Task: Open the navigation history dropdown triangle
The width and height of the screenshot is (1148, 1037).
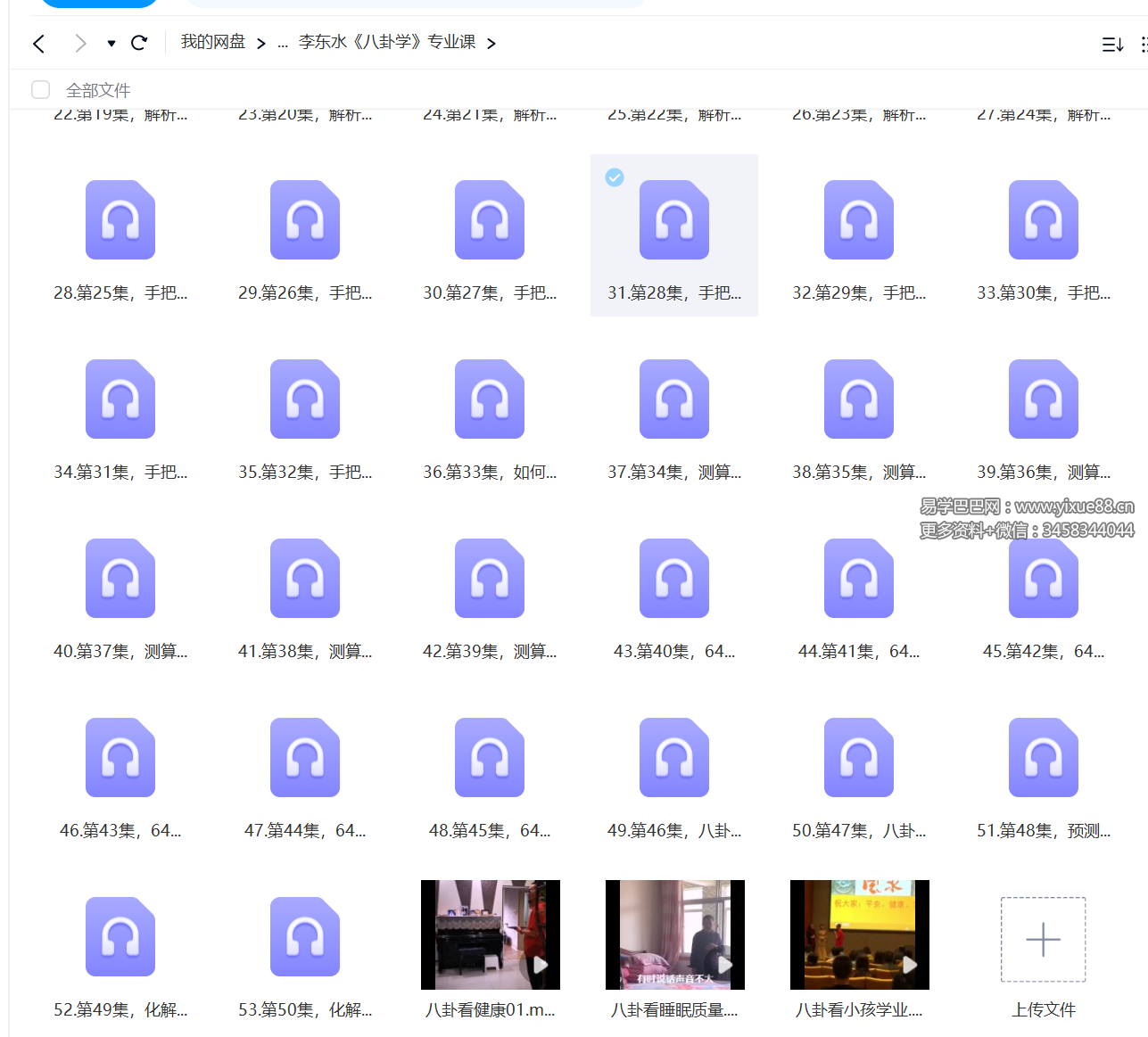Action: pyautogui.click(x=111, y=44)
